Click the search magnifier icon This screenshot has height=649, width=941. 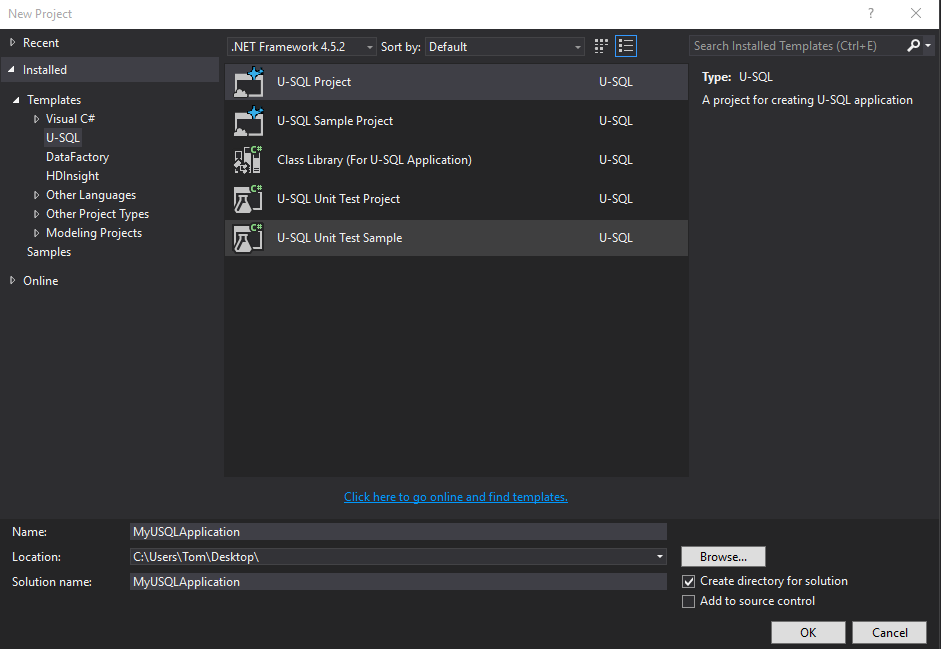click(913, 45)
